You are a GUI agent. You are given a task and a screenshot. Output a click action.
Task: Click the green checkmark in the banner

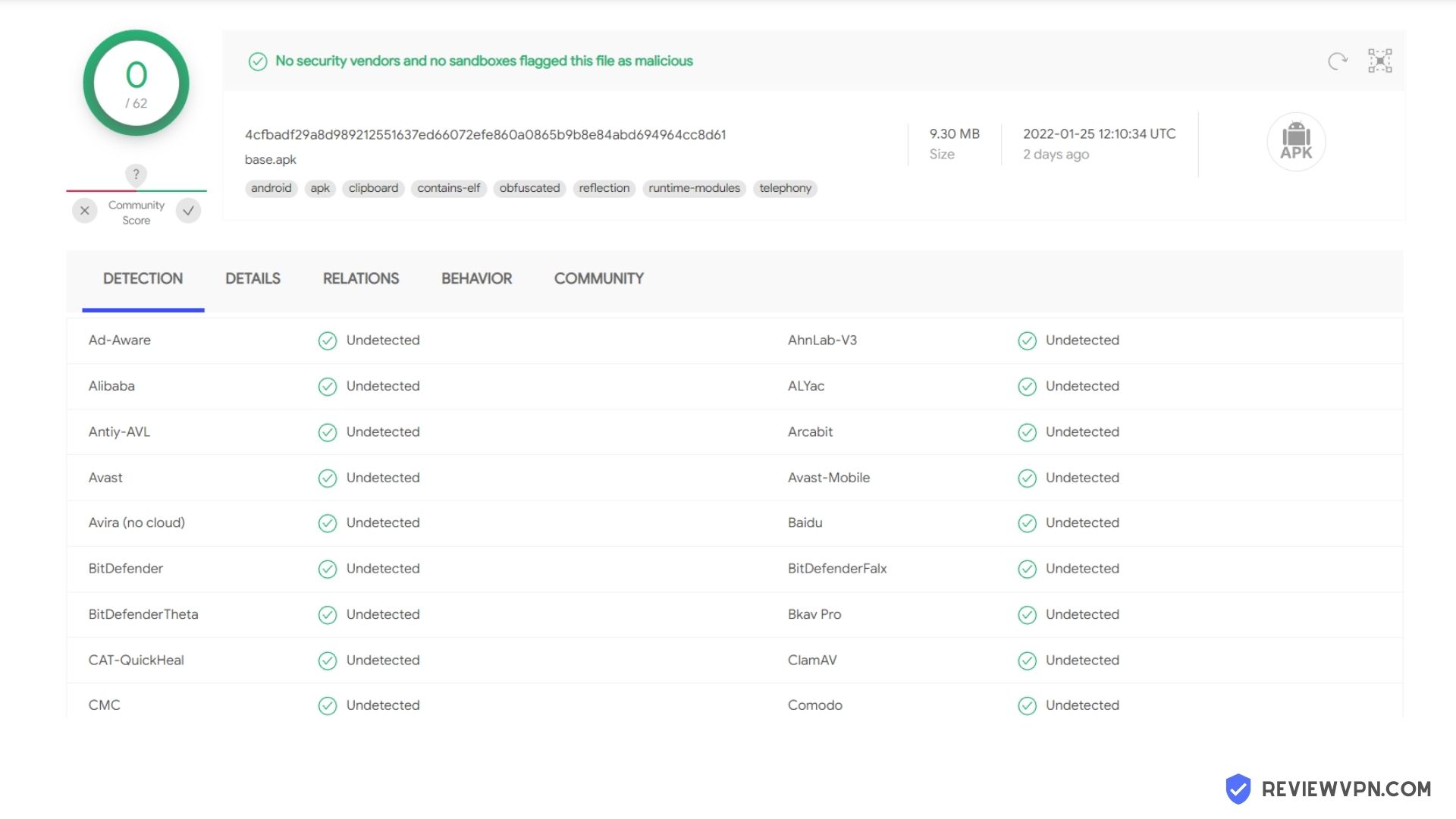tap(258, 61)
